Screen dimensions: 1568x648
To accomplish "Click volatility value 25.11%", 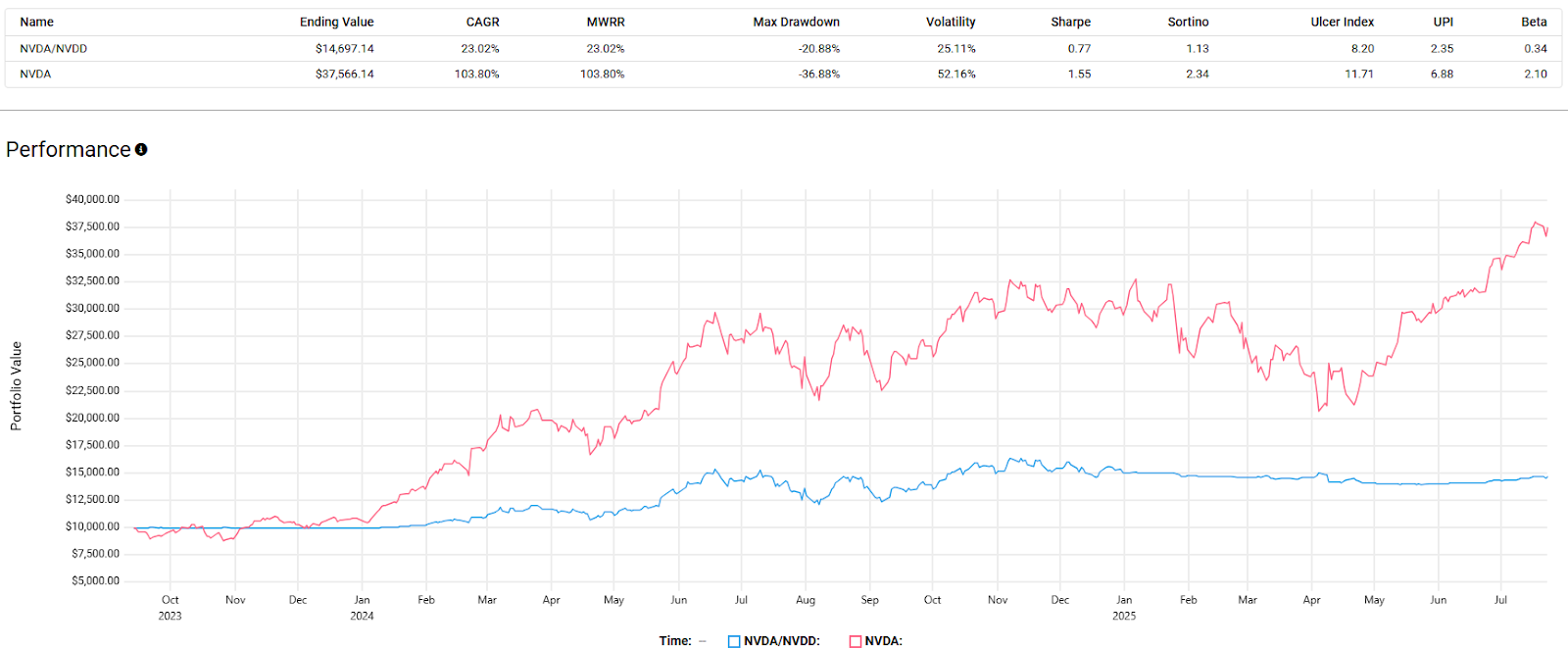I will coord(956,48).
